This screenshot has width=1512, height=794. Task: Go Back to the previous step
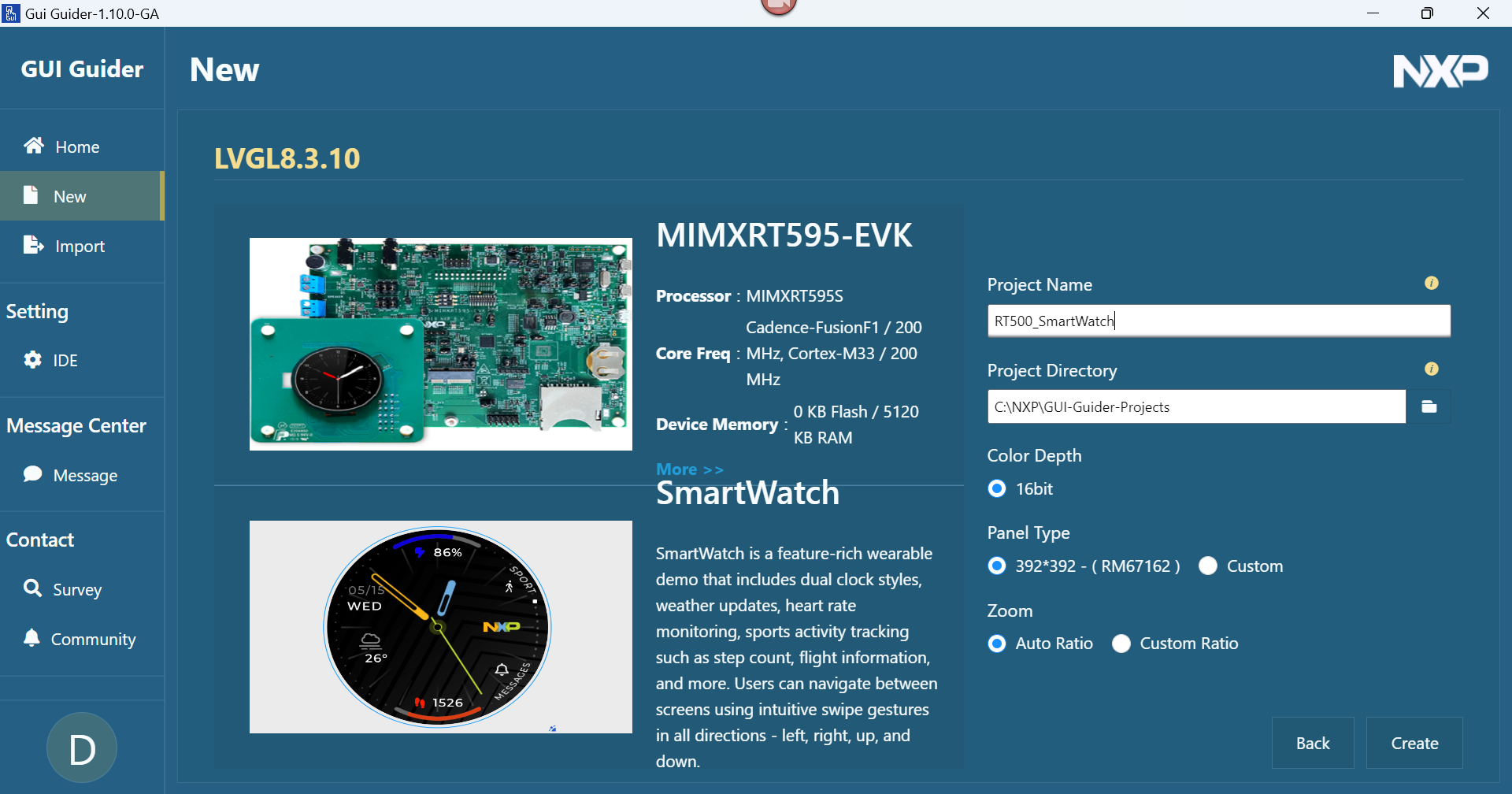point(1313,743)
